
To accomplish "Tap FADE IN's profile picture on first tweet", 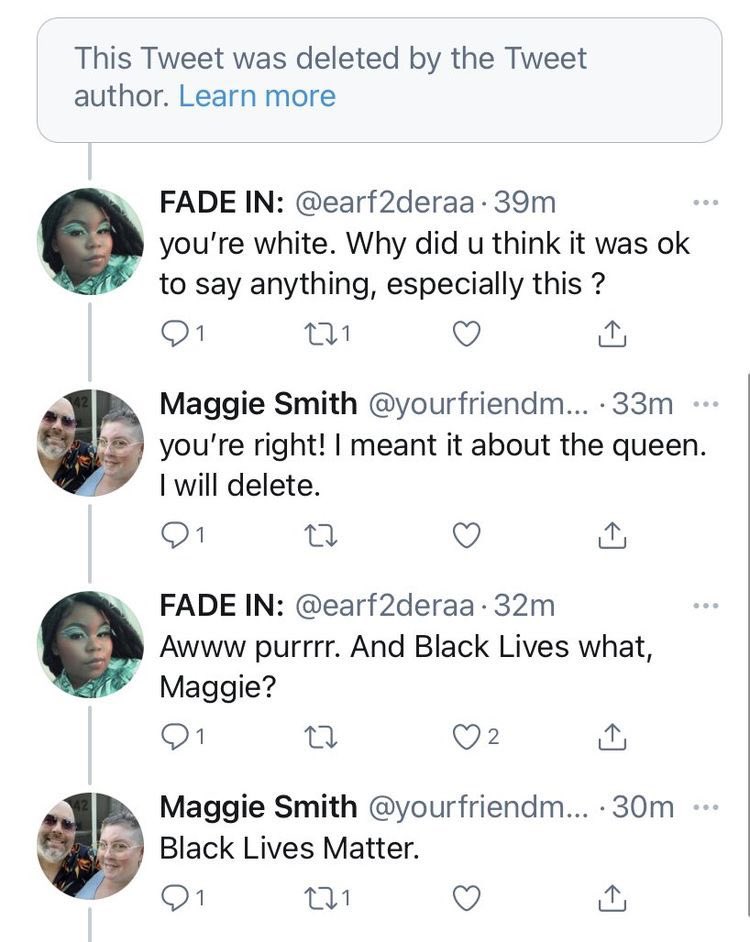I will click(x=90, y=242).
